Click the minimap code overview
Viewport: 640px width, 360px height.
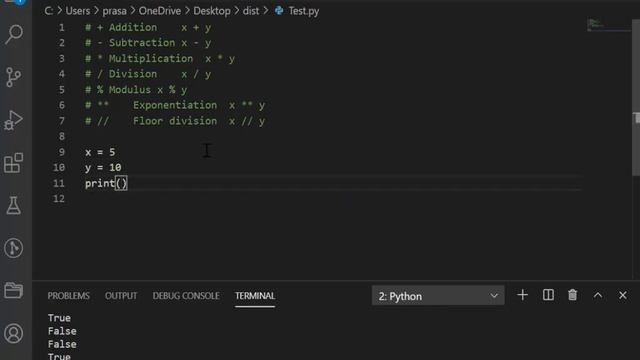point(608,24)
